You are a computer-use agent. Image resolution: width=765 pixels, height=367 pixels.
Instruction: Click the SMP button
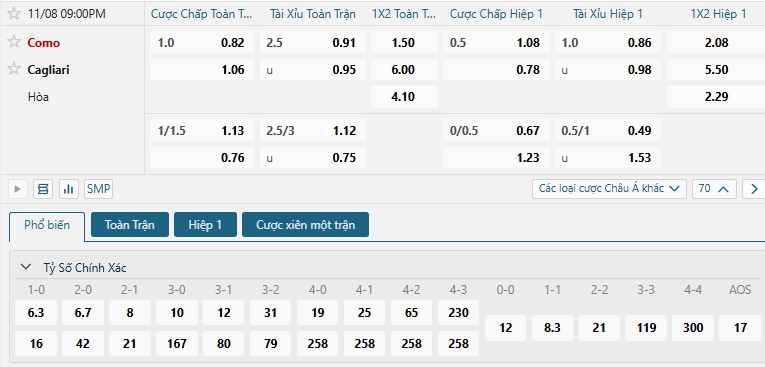(98, 189)
